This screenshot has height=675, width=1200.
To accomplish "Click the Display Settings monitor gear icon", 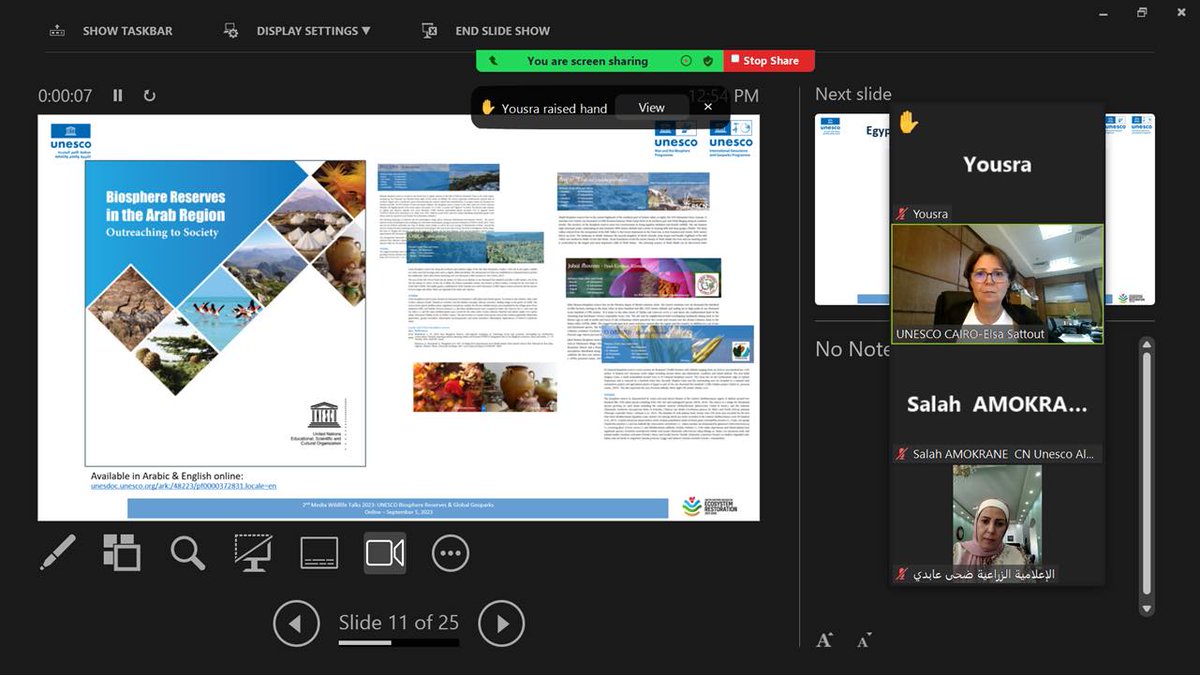I will click(231, 31).
